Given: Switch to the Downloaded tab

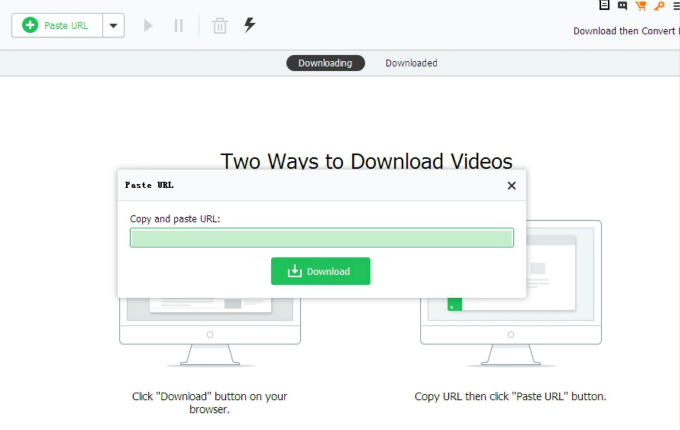Looking at the screenshot, I should (411, 63).
